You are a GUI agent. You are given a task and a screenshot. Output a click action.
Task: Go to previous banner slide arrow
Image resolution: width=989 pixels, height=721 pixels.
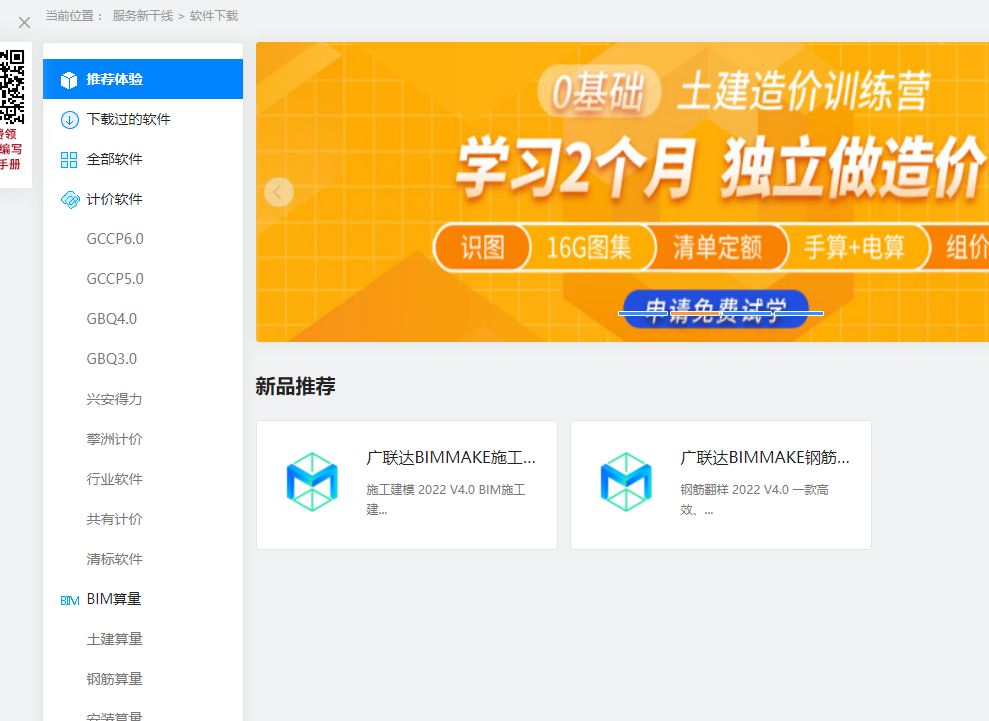click(x=279, y=192)
